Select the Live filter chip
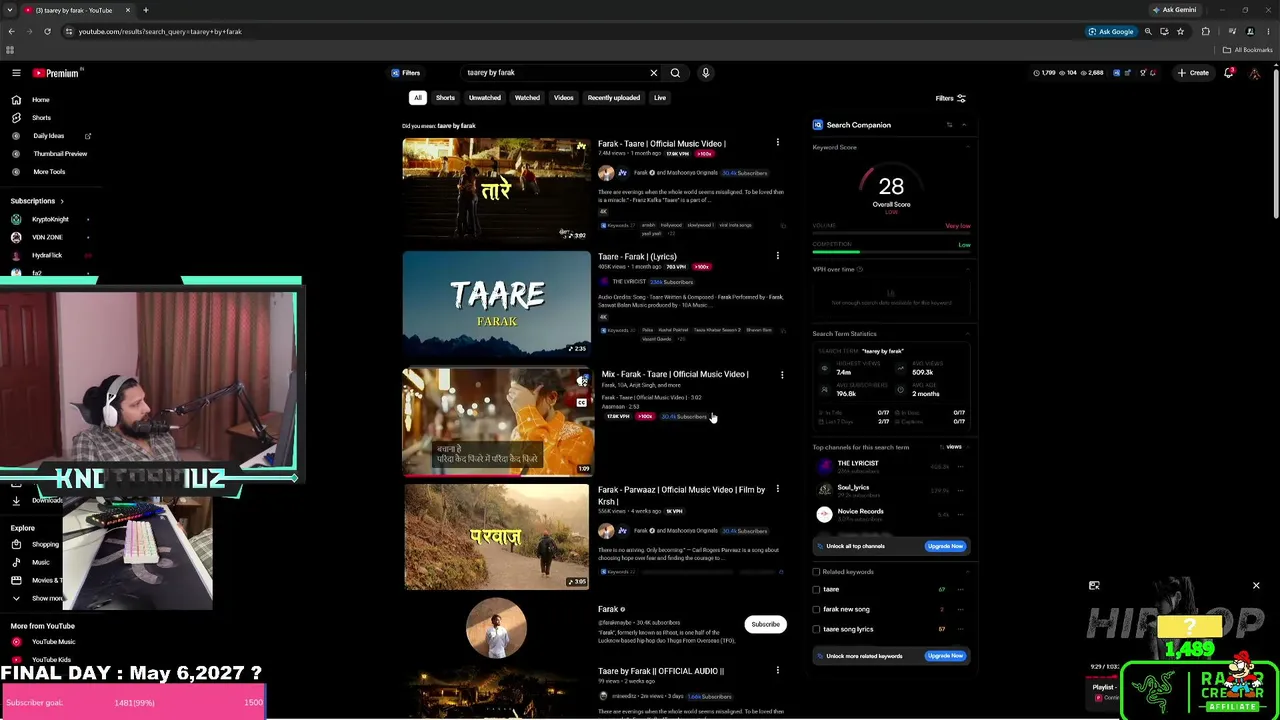Image resolution: width=1280 pixels, height=720 pixels. (660, 98)
